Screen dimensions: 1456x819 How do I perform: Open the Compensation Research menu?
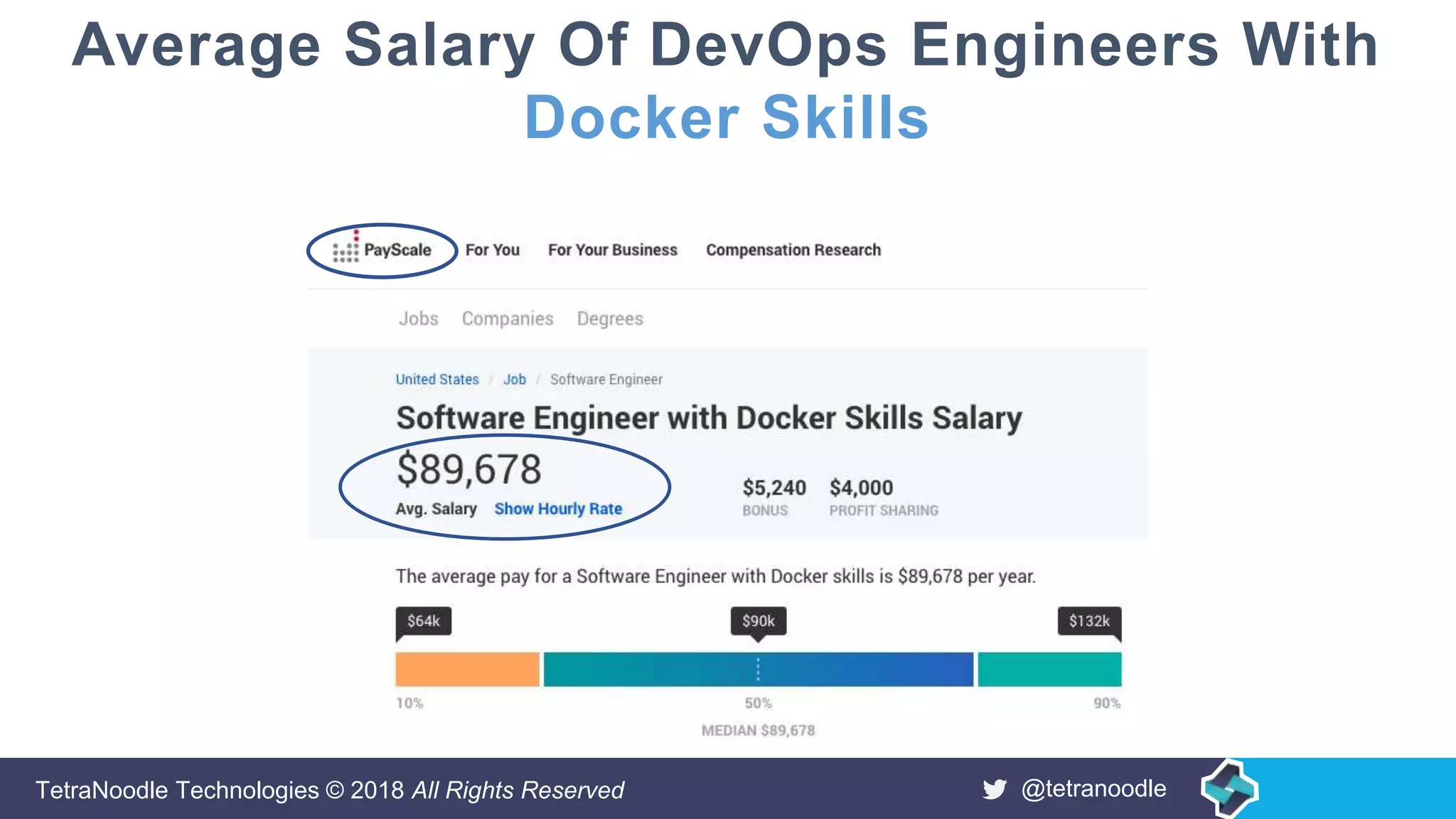(x=793, y=250)
